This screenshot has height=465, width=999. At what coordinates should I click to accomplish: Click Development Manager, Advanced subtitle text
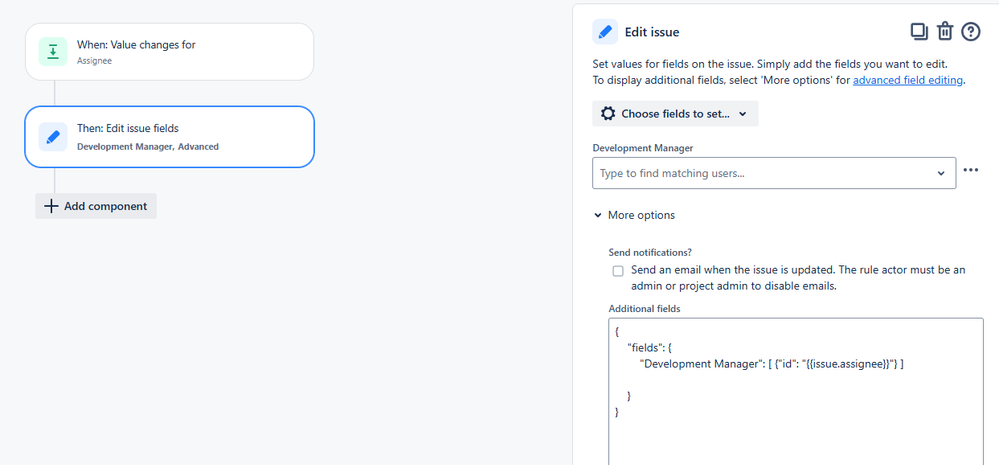point(148,147)
